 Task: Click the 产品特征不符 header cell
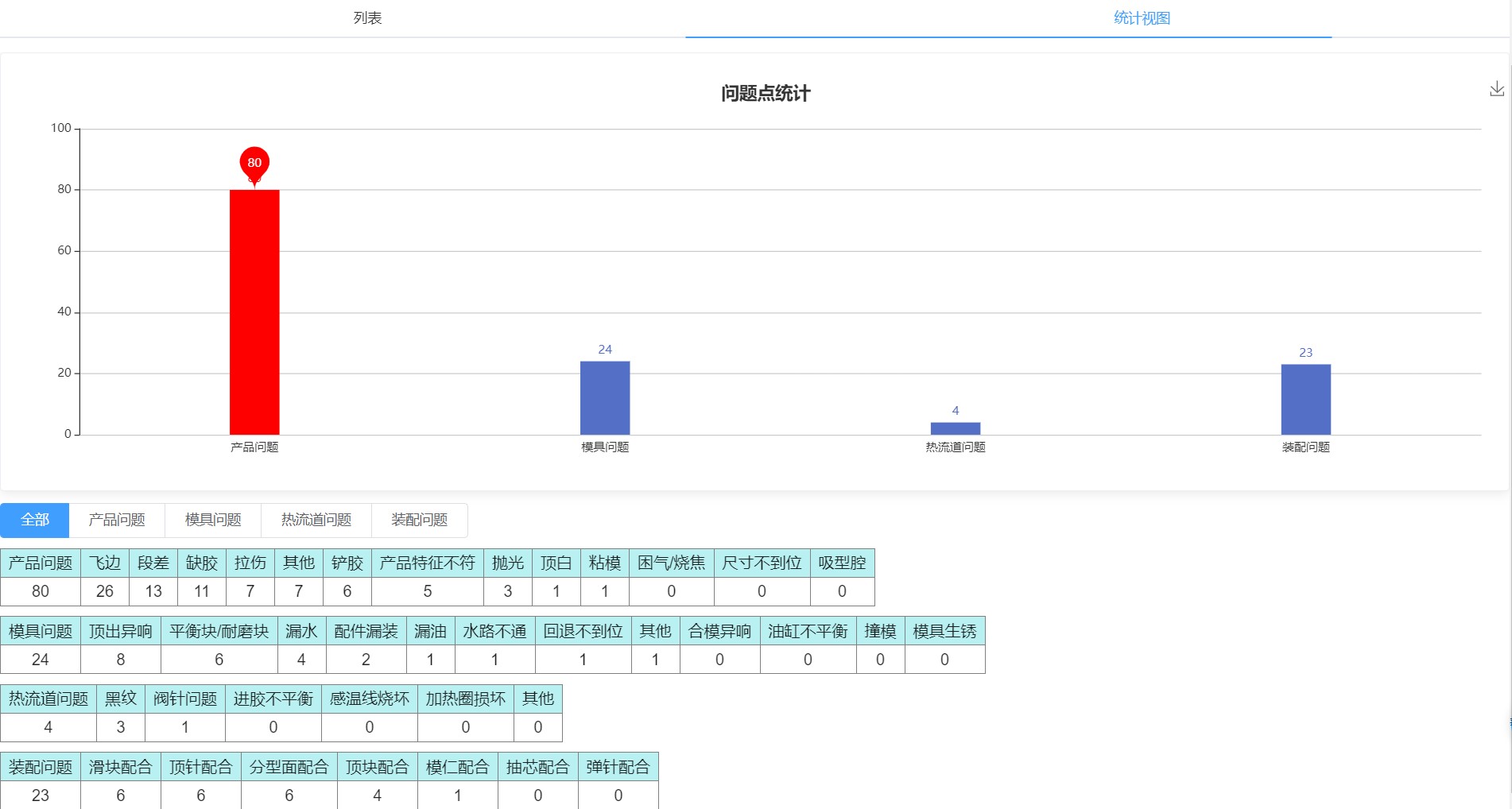[x=428, y=563]
